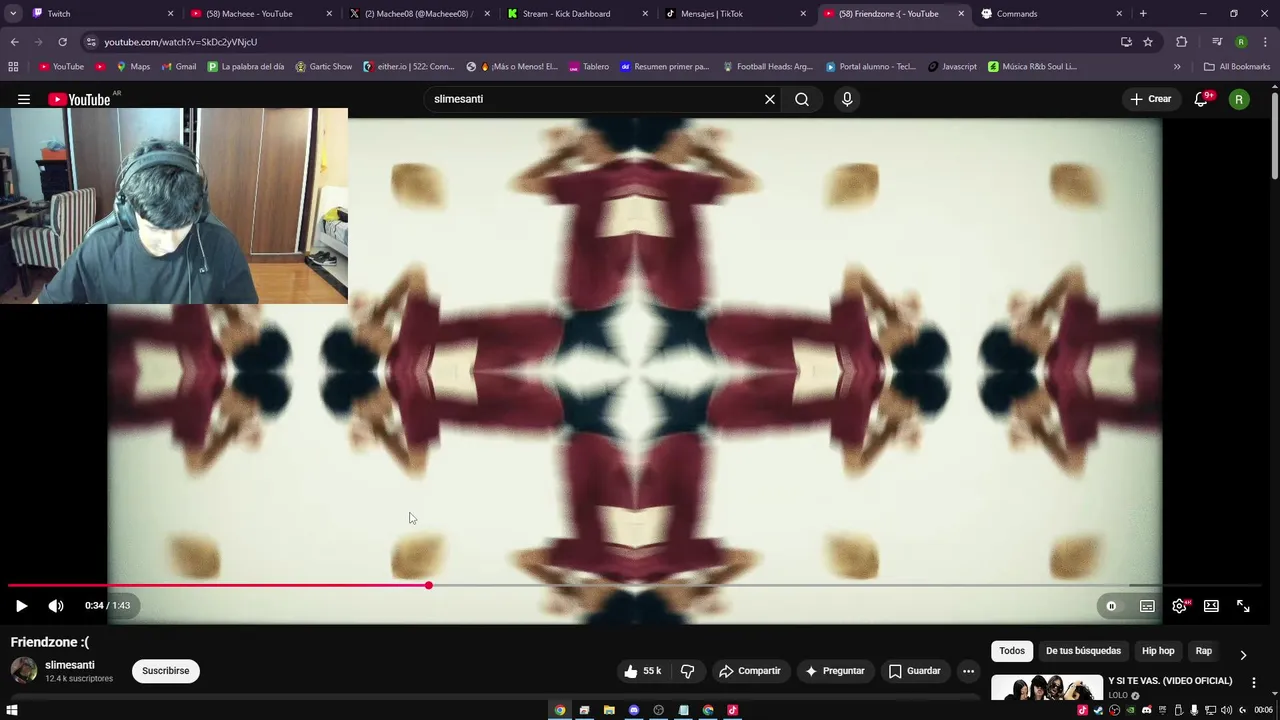Play the video

pos(21,606)
